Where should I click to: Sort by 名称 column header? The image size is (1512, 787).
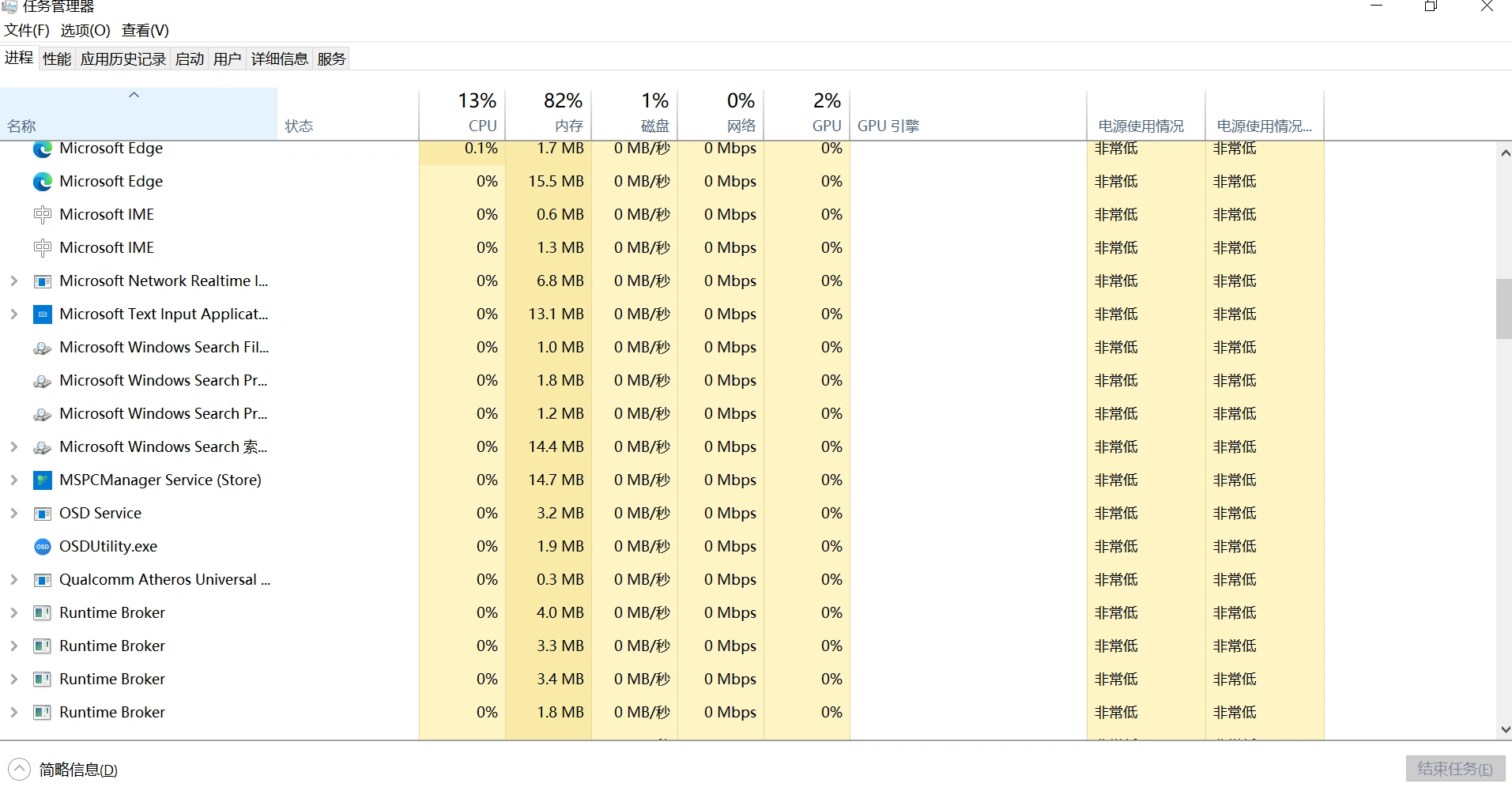tap(138, 115)
